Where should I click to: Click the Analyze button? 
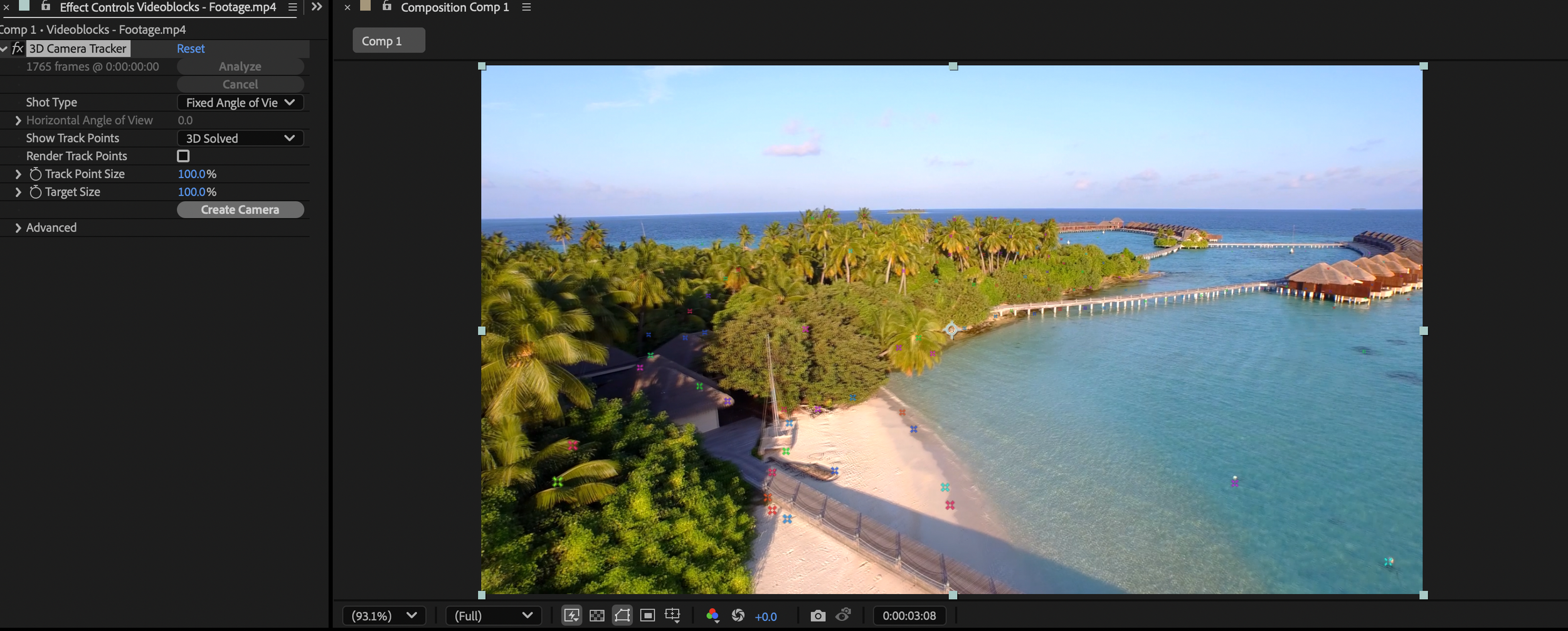240,66
